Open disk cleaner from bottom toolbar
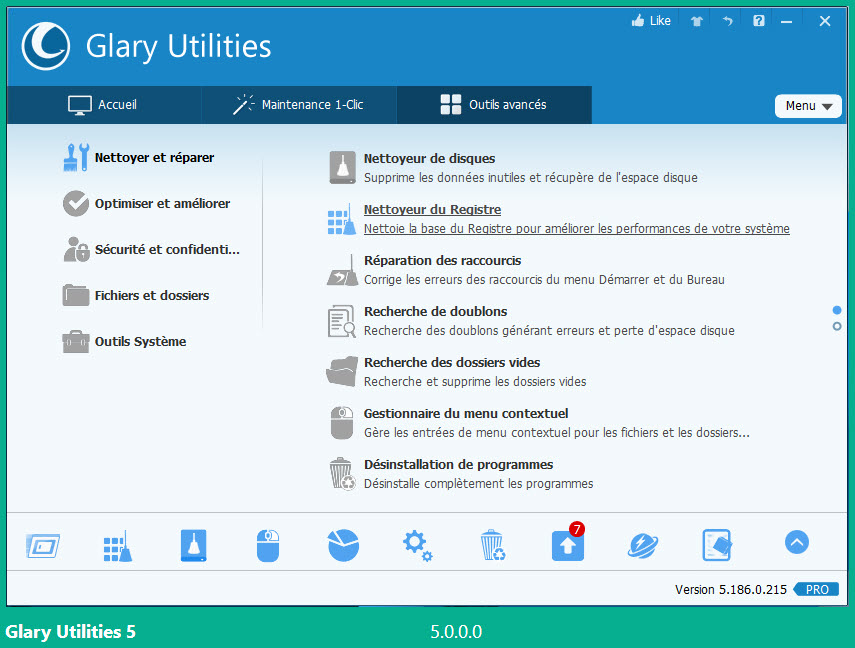The height and width of the screenshot is (648, 855). (x=194, y=545)
